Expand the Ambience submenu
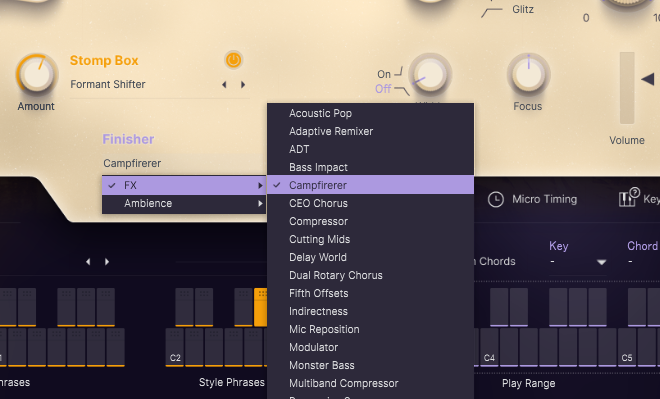The image size is (660, 399). click(x=184, y=203)
